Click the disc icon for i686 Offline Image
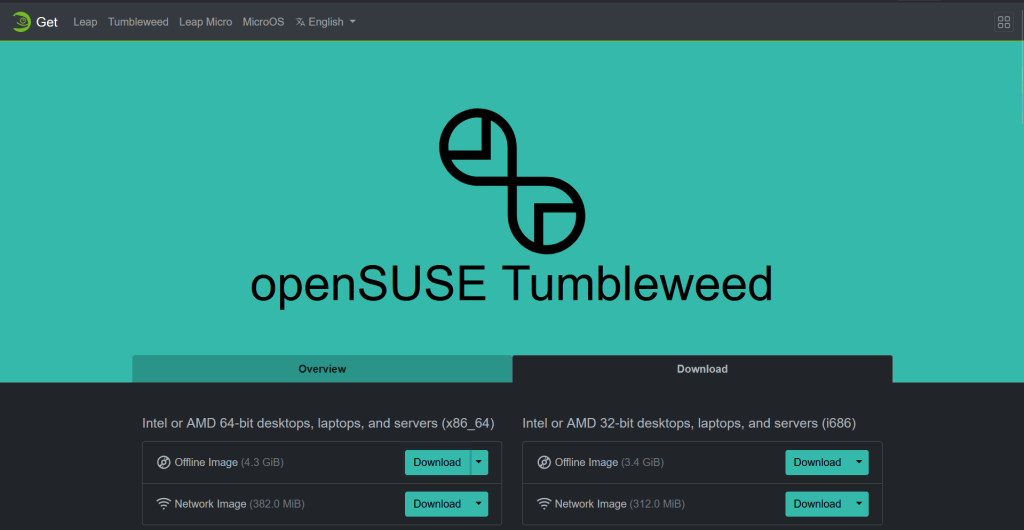The height and width of the screenshot is (530, 1024). [x=544, y=462]
